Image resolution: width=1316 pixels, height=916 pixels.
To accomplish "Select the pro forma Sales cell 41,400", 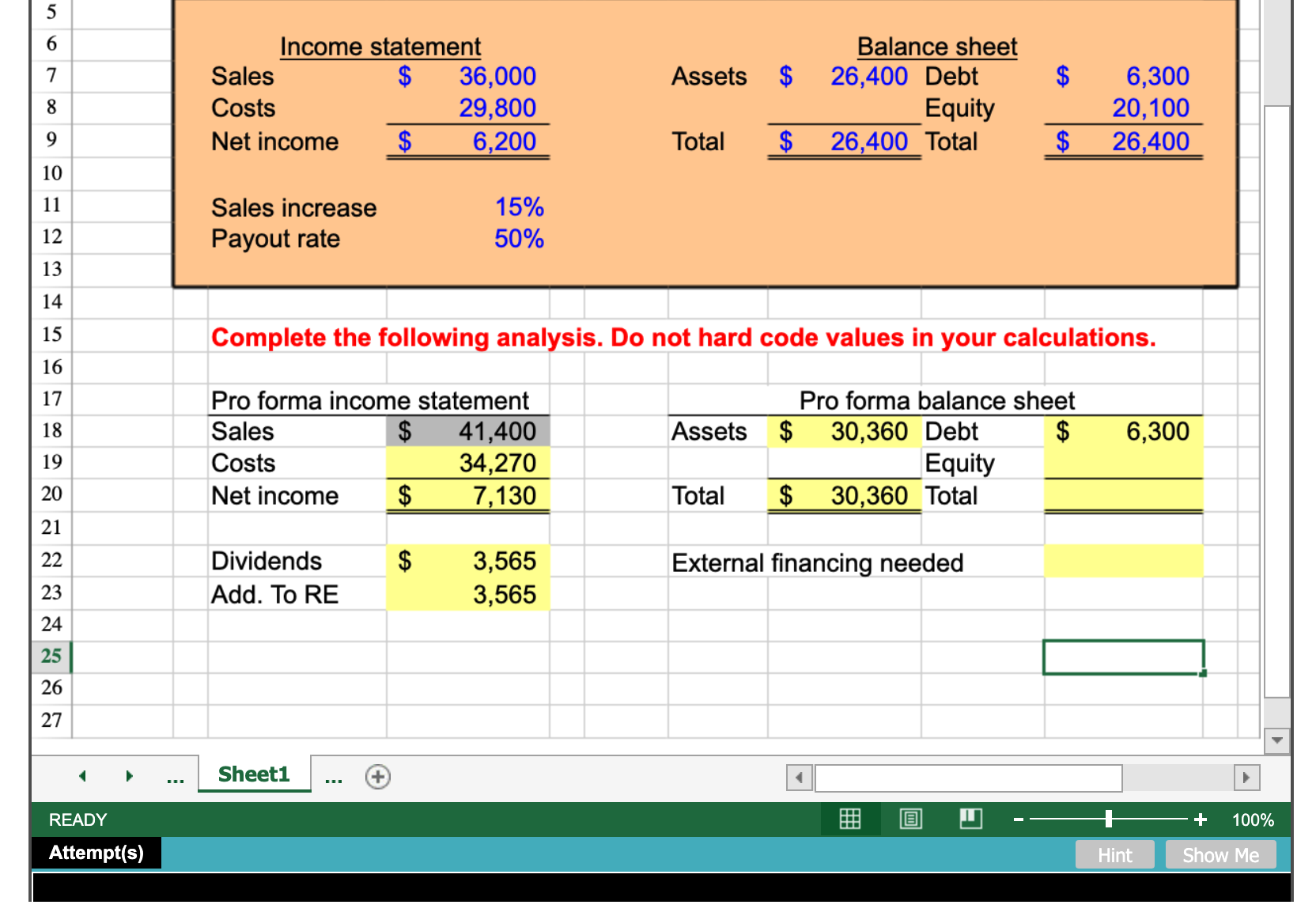I will coord(467,431).
